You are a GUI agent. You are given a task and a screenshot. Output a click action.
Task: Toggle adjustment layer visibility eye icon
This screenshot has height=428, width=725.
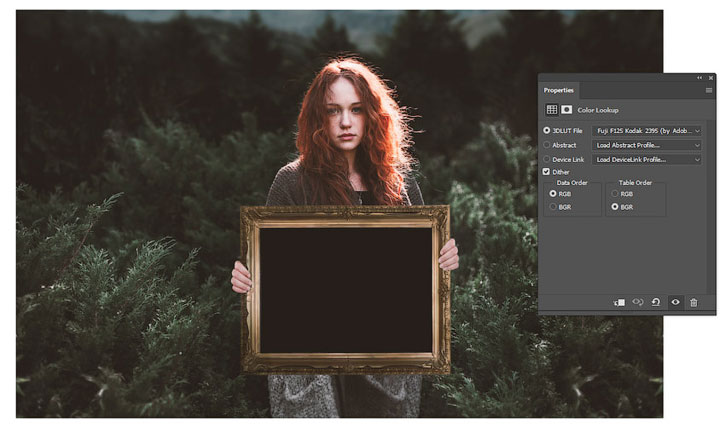(676, 302)
